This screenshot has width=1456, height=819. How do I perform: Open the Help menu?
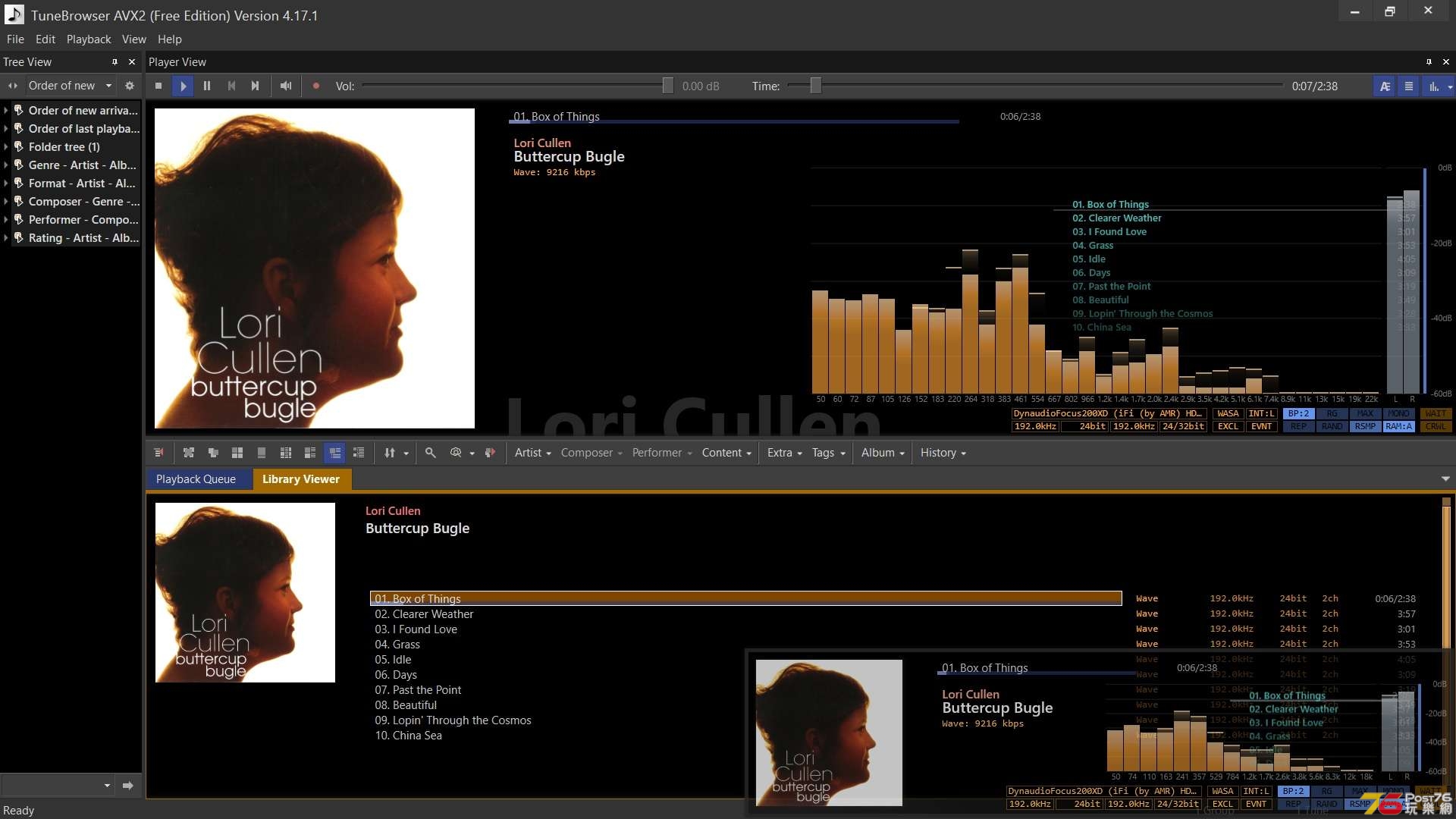[170, 39]
